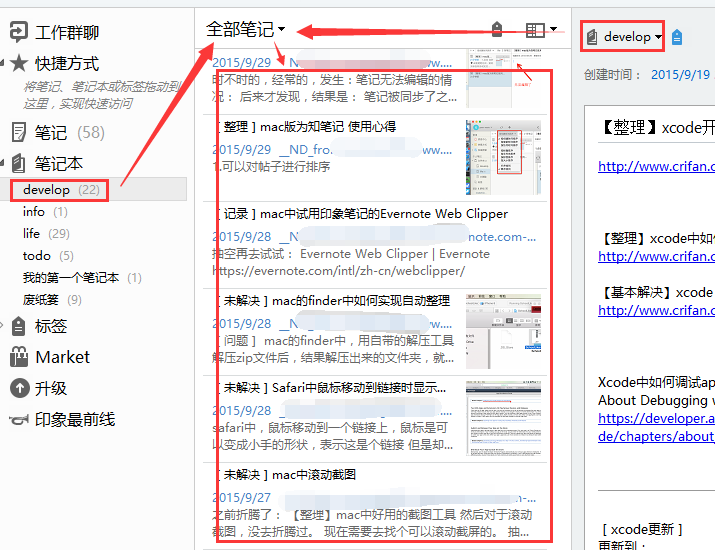The height and width of the screenshot is (550, 715).
Task: Select the info (1) notebook
Action: [45, 212]
